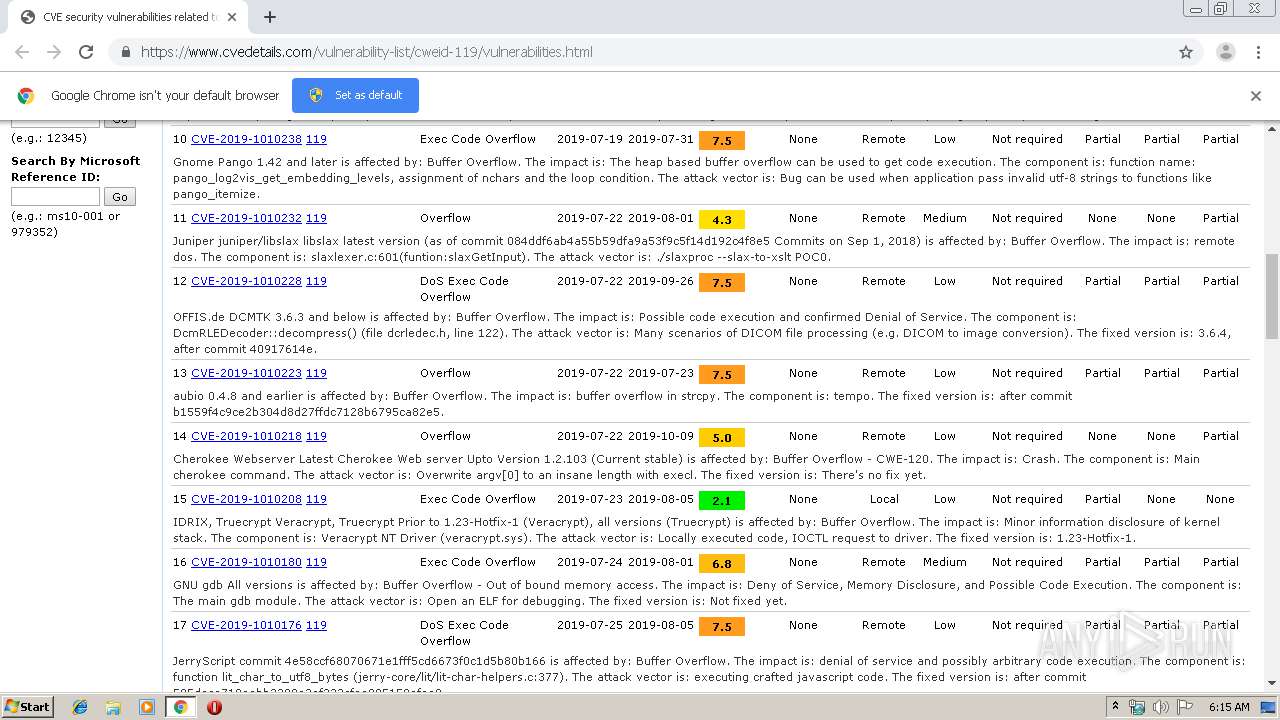
Task: Close the CVE security vulnerabilities tab
Action: (232, 17)
